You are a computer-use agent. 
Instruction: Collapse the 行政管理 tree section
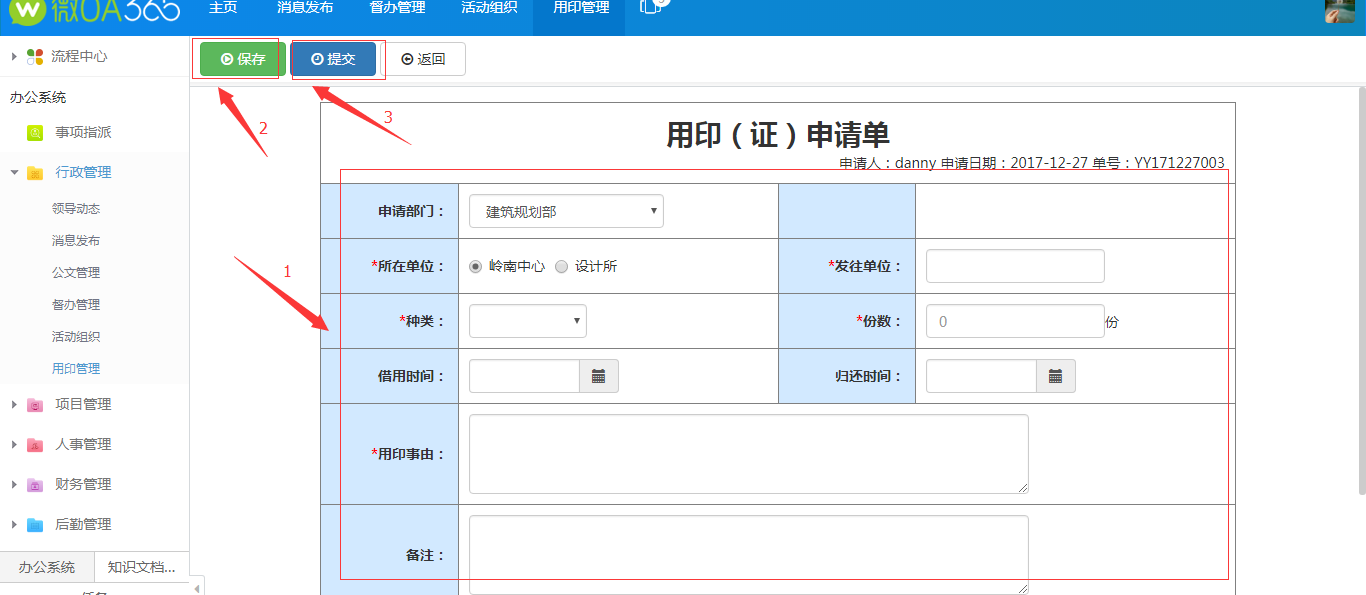14,172
